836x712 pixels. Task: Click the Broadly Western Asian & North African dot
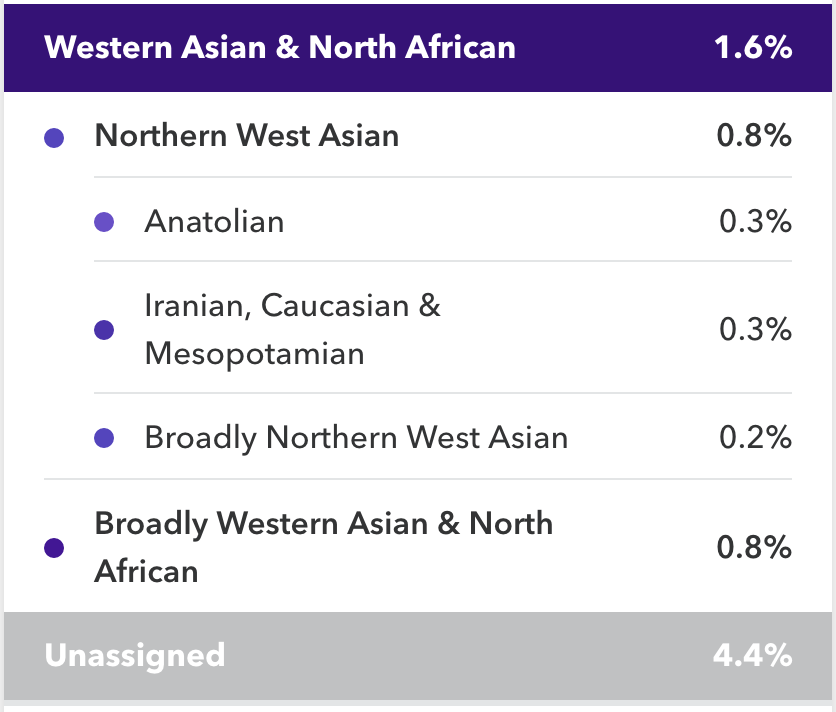coord(54,548)
